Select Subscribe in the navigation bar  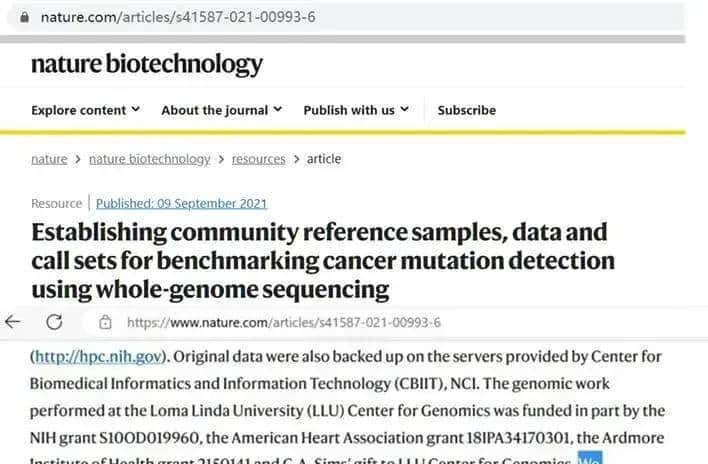click(466, 110)
